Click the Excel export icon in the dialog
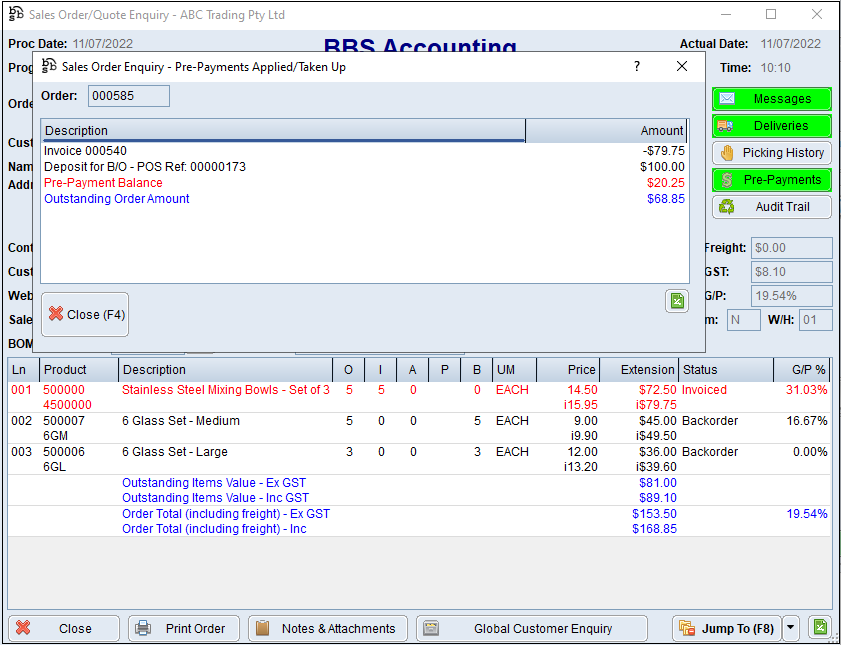 (677, 301)
